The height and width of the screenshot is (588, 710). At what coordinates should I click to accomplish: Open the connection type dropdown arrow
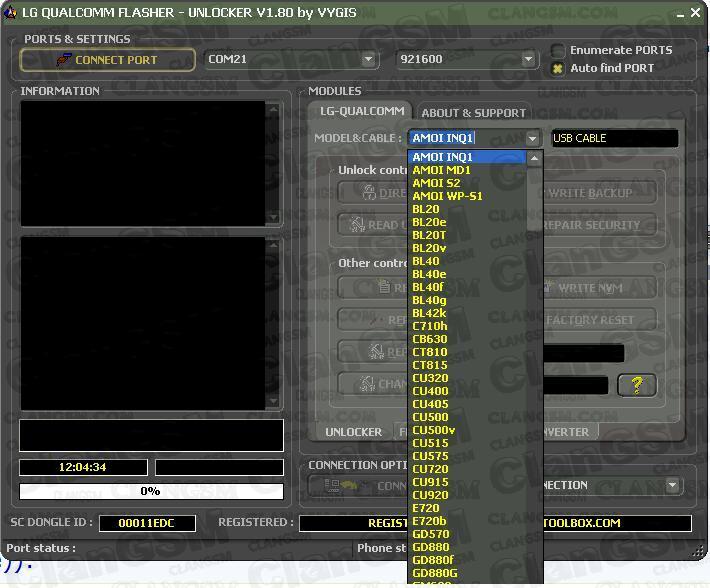pyautogui.click(x=673, y=485)
